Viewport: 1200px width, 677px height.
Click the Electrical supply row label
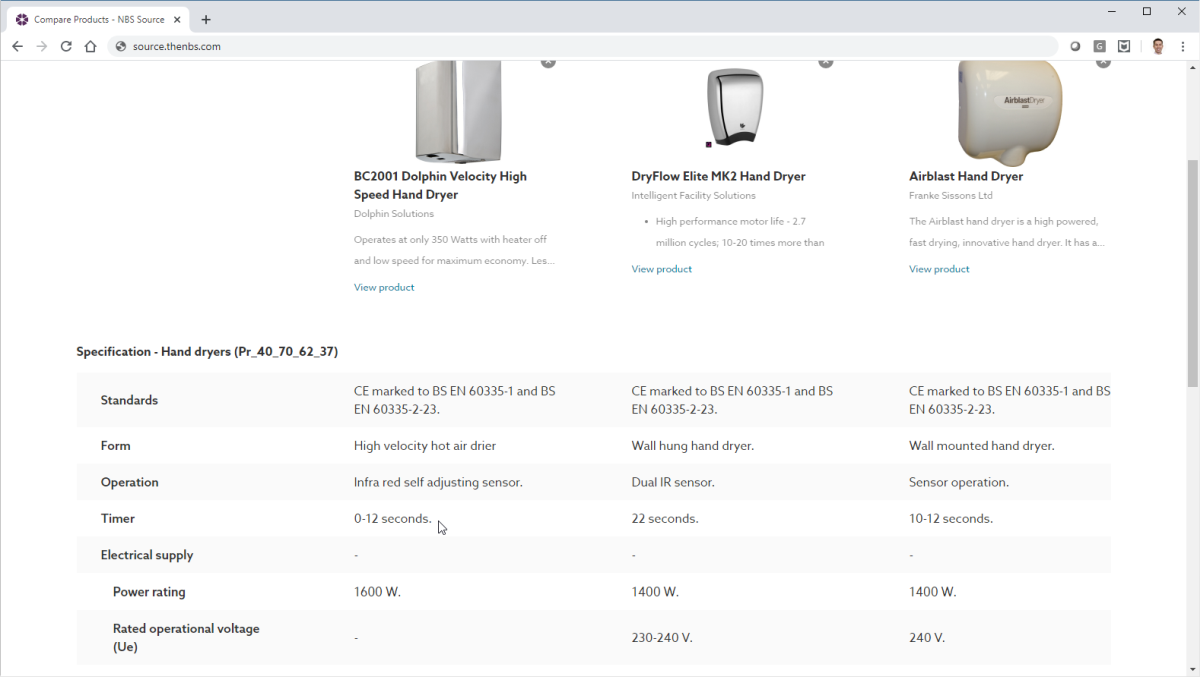coord(147,555)
